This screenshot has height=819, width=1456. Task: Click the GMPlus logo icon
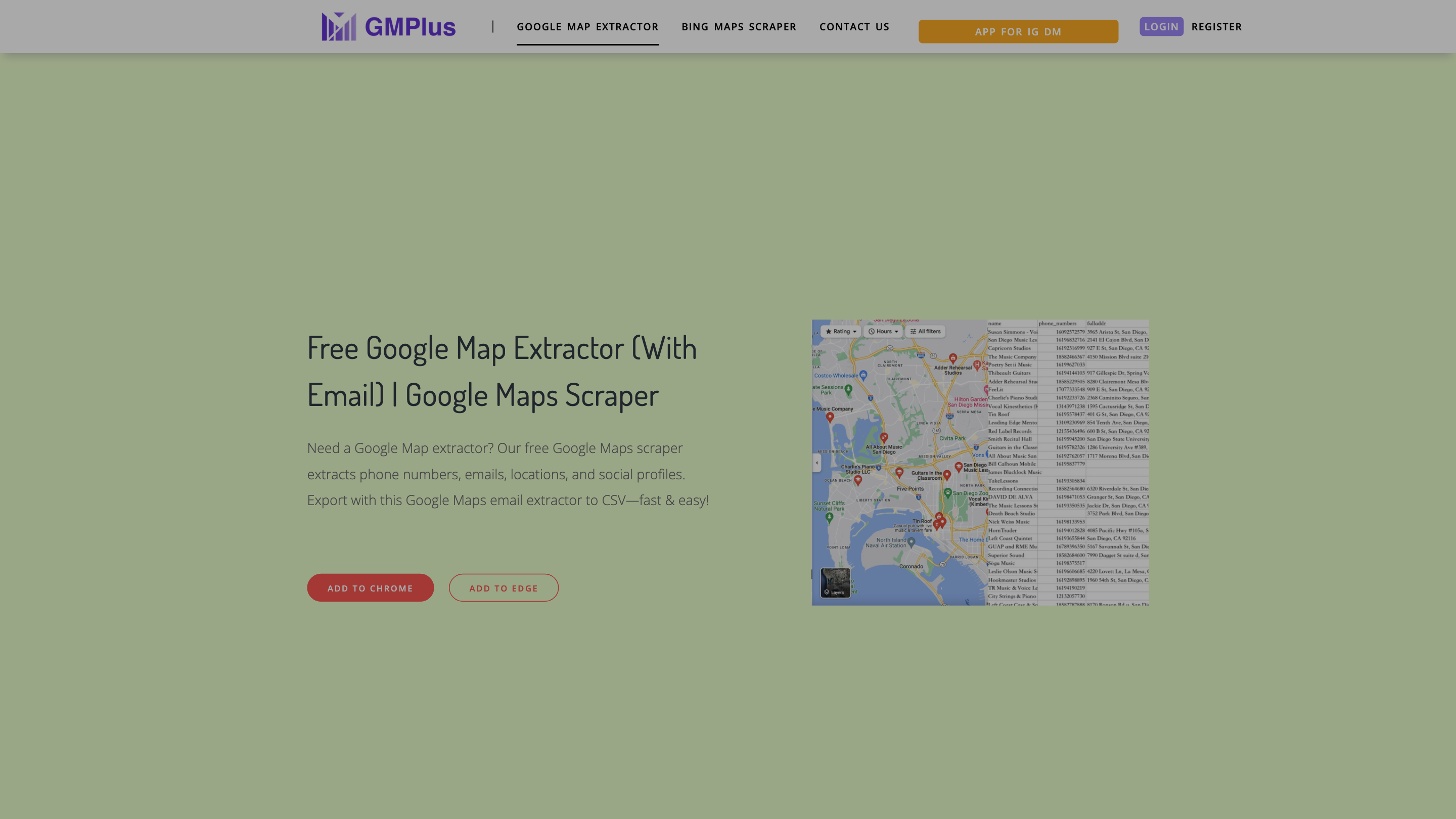point(339,27)
